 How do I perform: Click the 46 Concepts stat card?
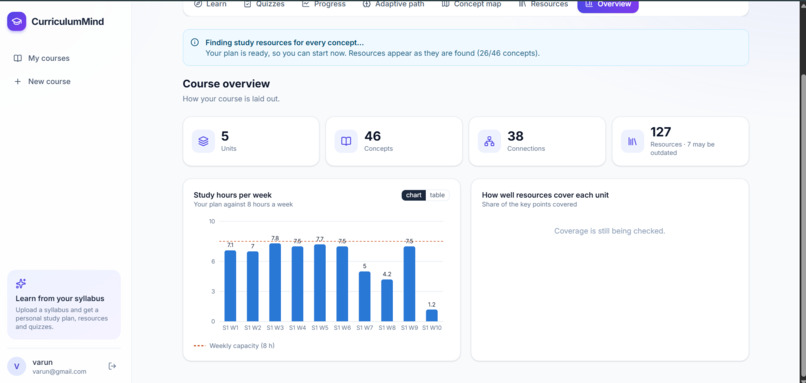(394, 141)
